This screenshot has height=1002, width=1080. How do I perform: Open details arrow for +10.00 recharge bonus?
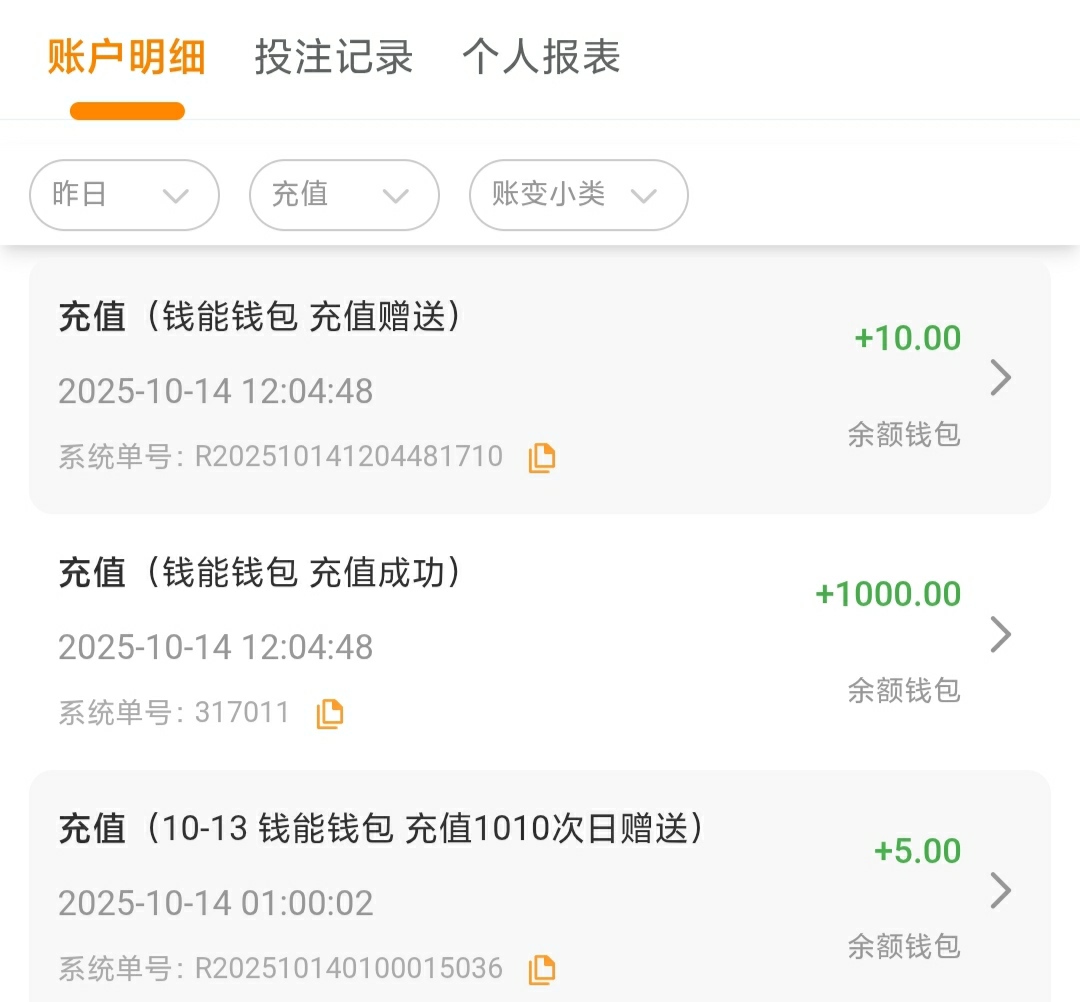coord(1000,378)
